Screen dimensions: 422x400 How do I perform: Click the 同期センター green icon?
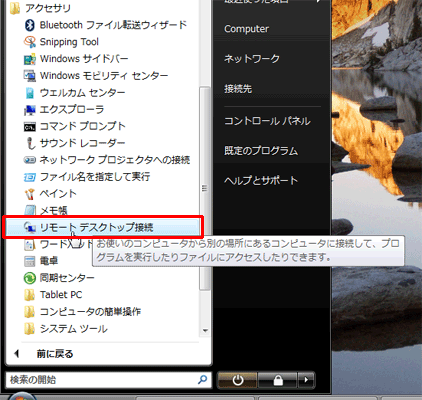coord(30,278)
